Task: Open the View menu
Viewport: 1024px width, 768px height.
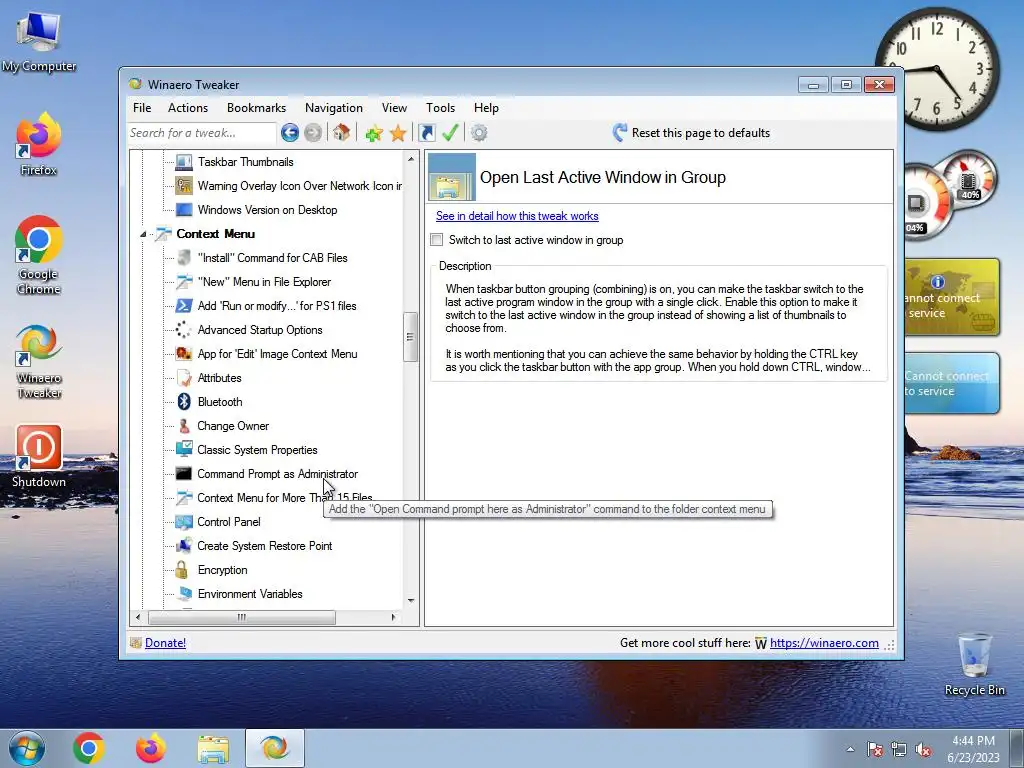Action: (394, 108)
